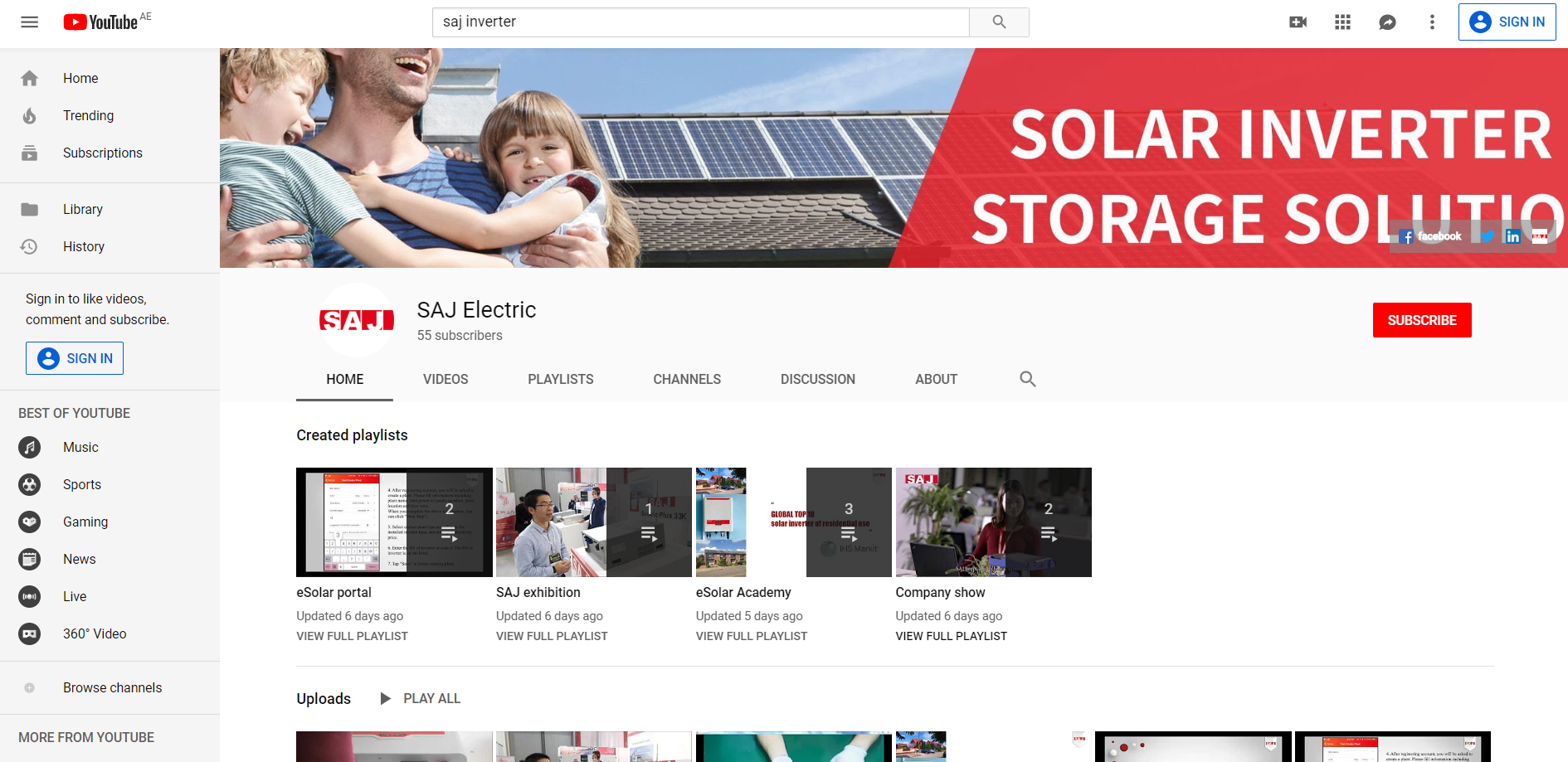Click the eSolar portal playlist title

point(334,592)
